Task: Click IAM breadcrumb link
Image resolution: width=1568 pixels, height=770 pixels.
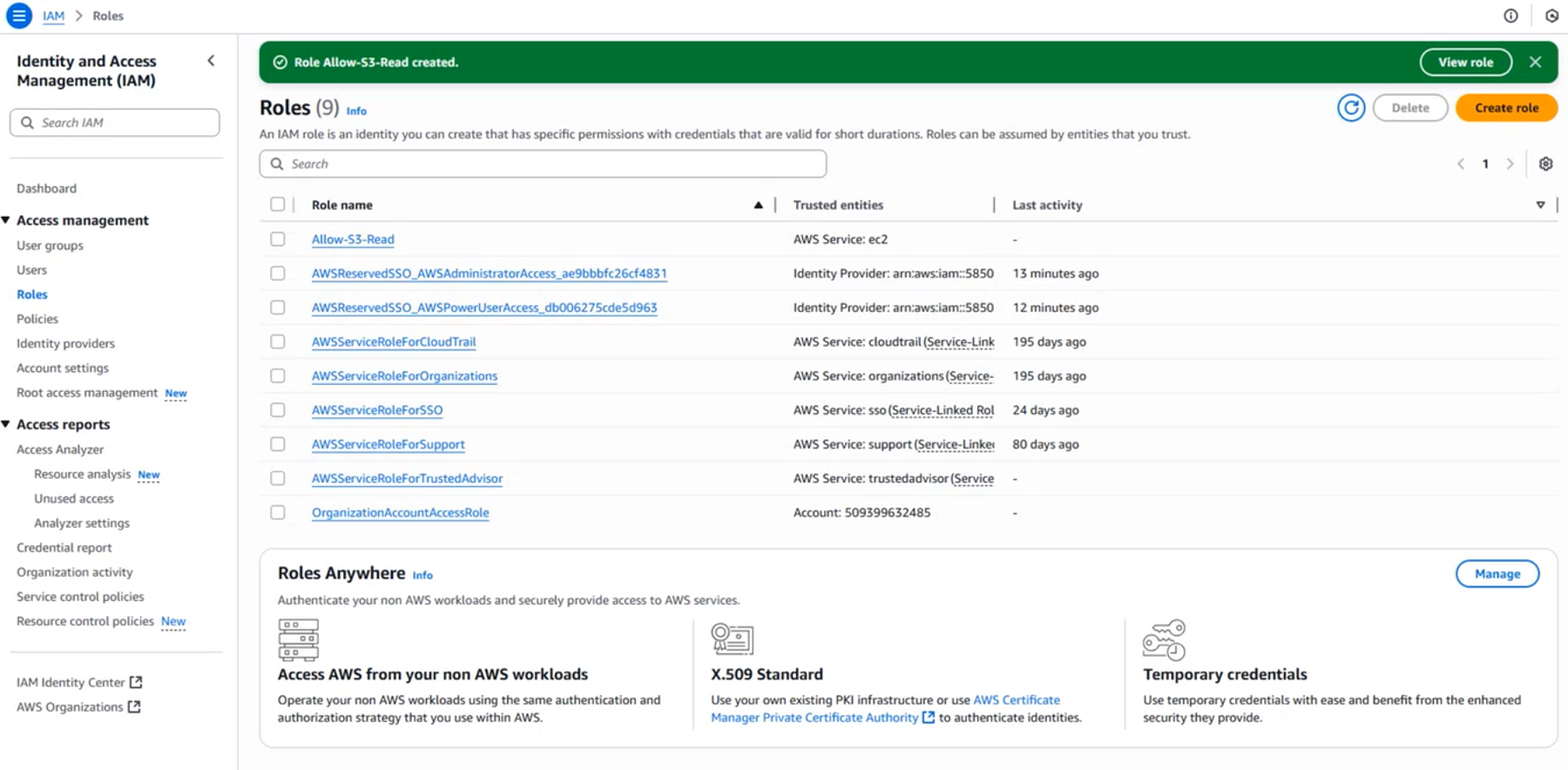Action: click(53, 16)
